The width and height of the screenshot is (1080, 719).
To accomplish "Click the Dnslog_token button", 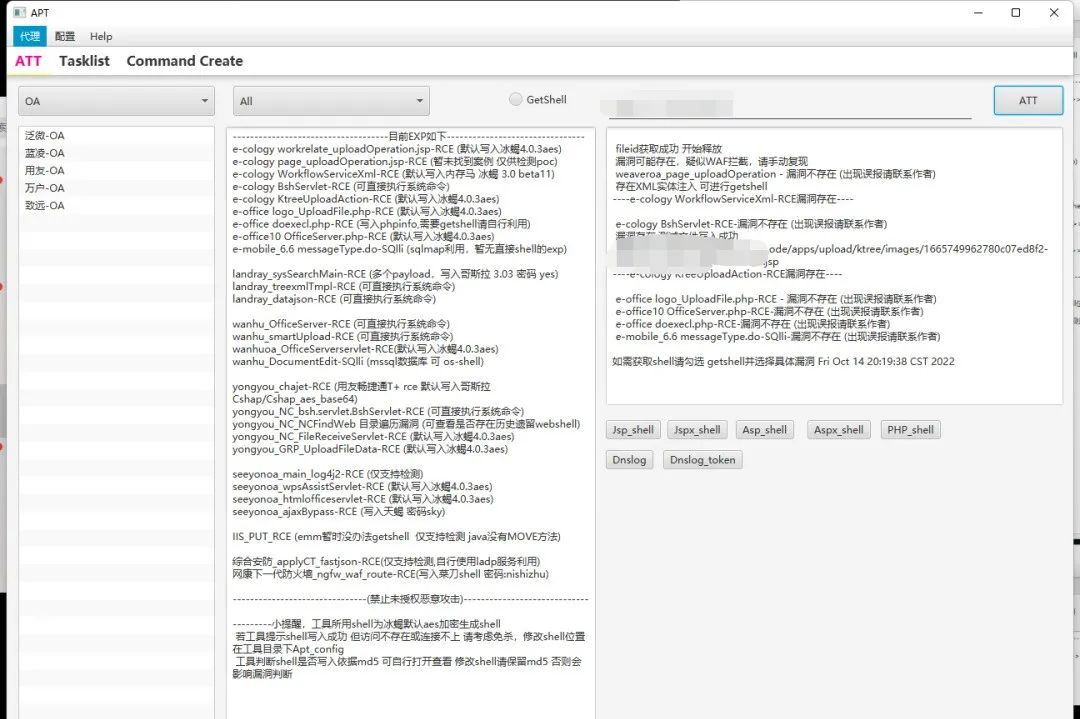I will coord(703,459).
